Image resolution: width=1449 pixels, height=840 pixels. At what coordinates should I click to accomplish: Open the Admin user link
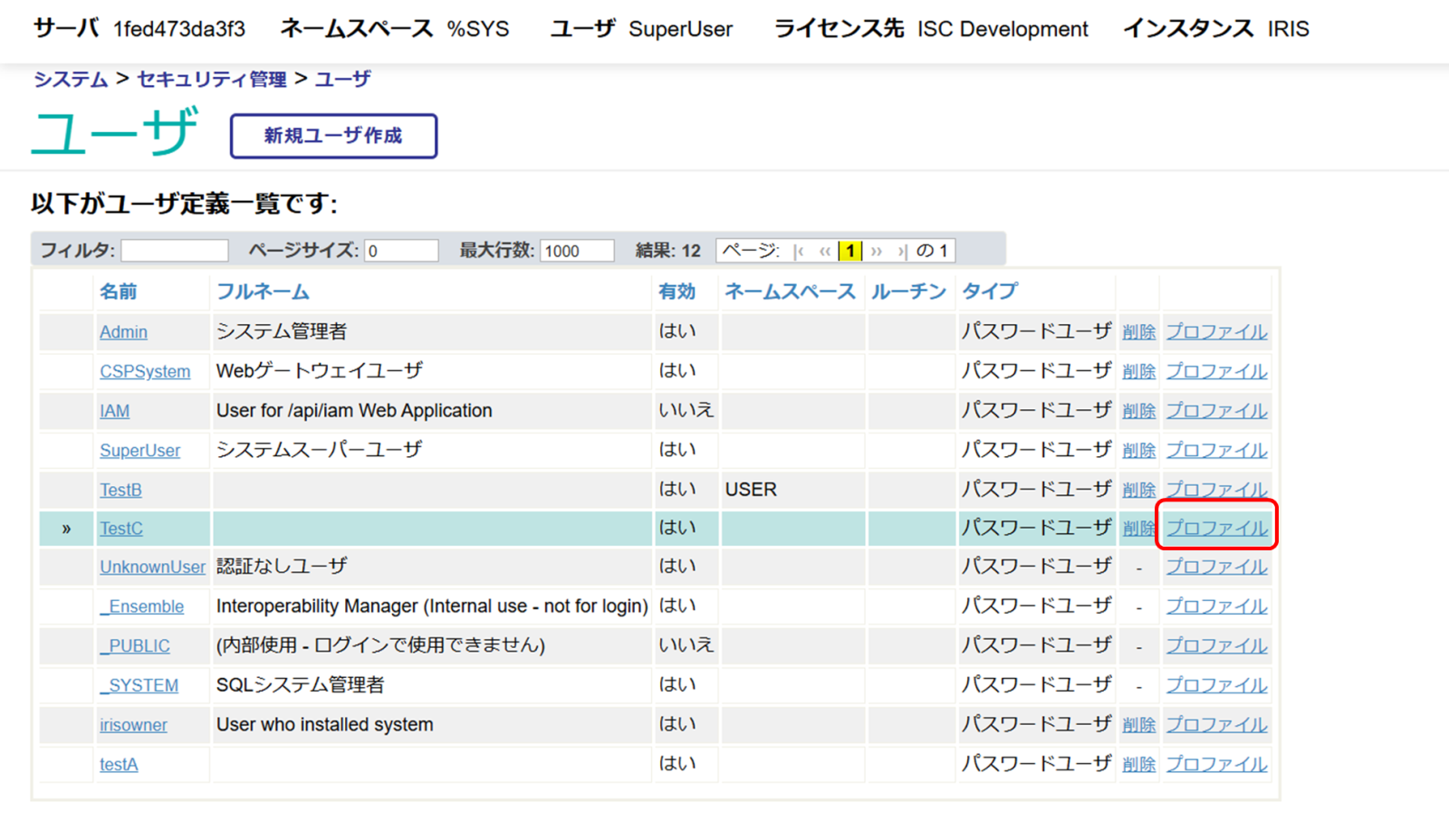[123, 332]
